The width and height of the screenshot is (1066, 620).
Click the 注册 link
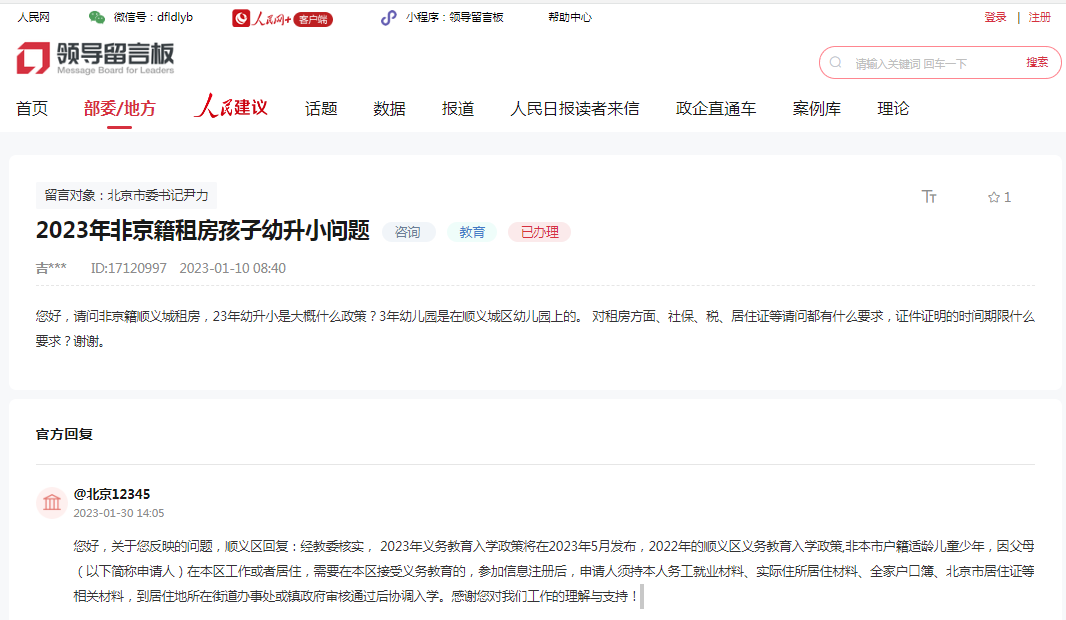(1039, 17)
